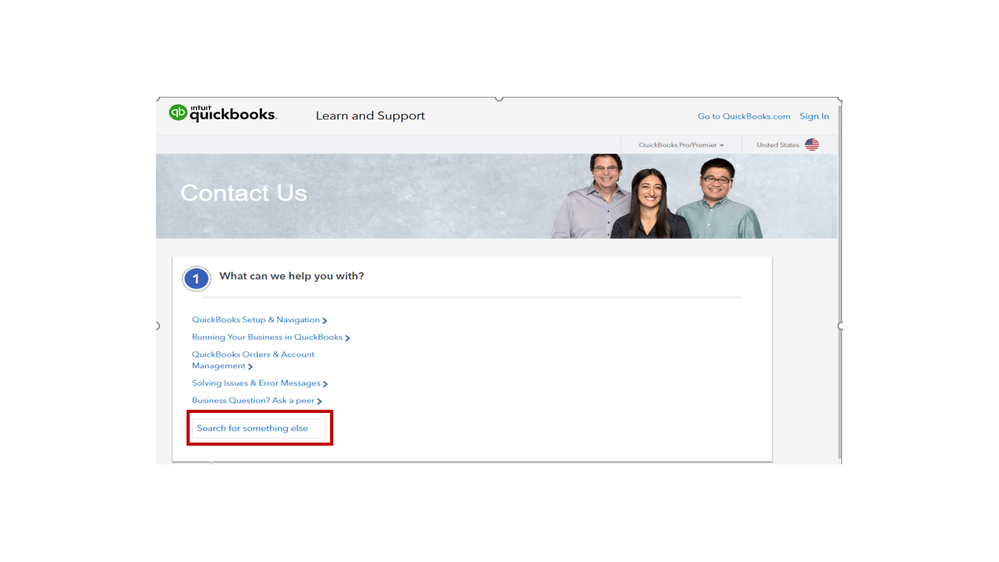Click chevron next to Ask a peer
The height and width of the screenshot is (562, 999).
pyautogui.click(x=319, y=401)
